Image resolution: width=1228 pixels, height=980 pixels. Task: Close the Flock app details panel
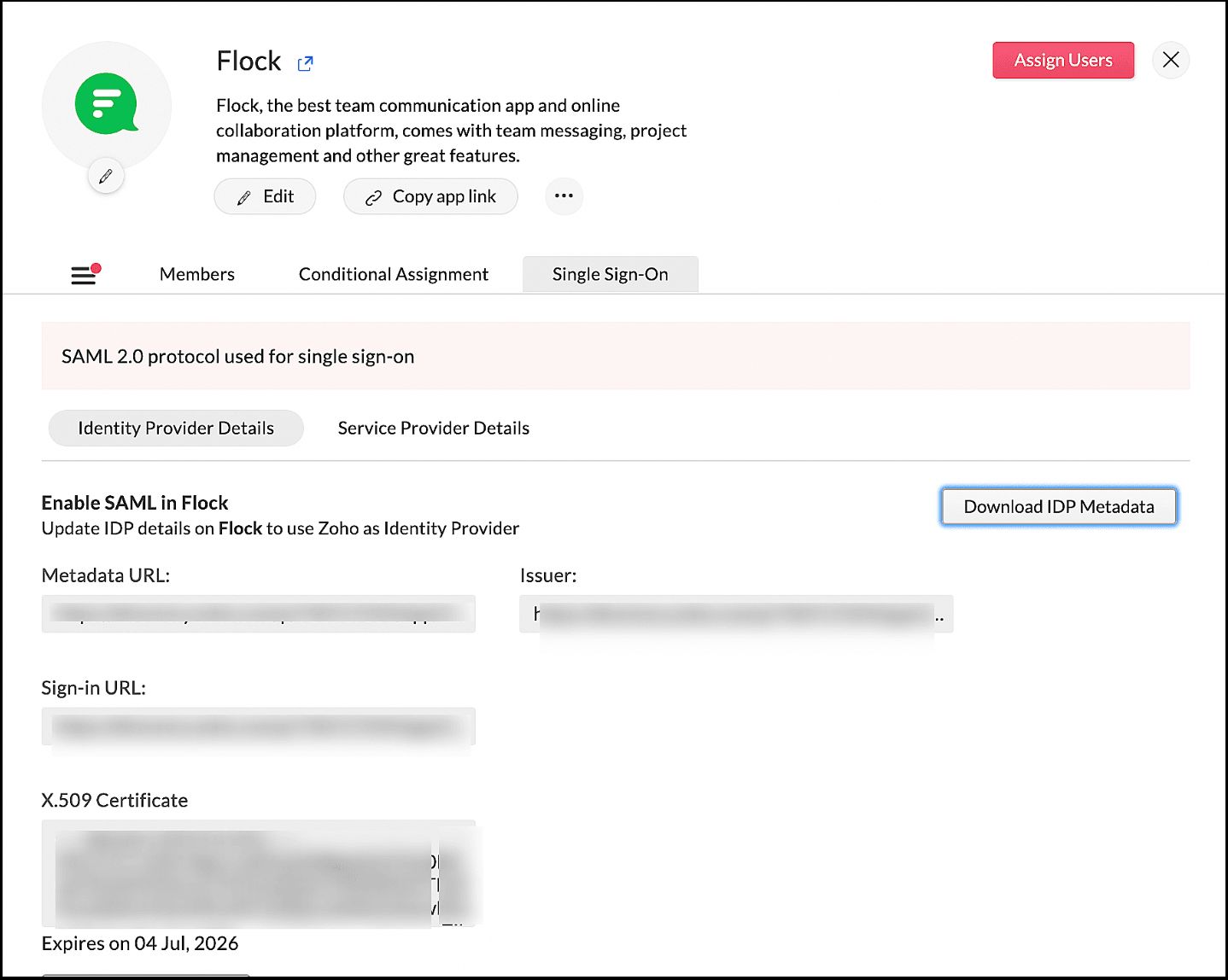1171,60
